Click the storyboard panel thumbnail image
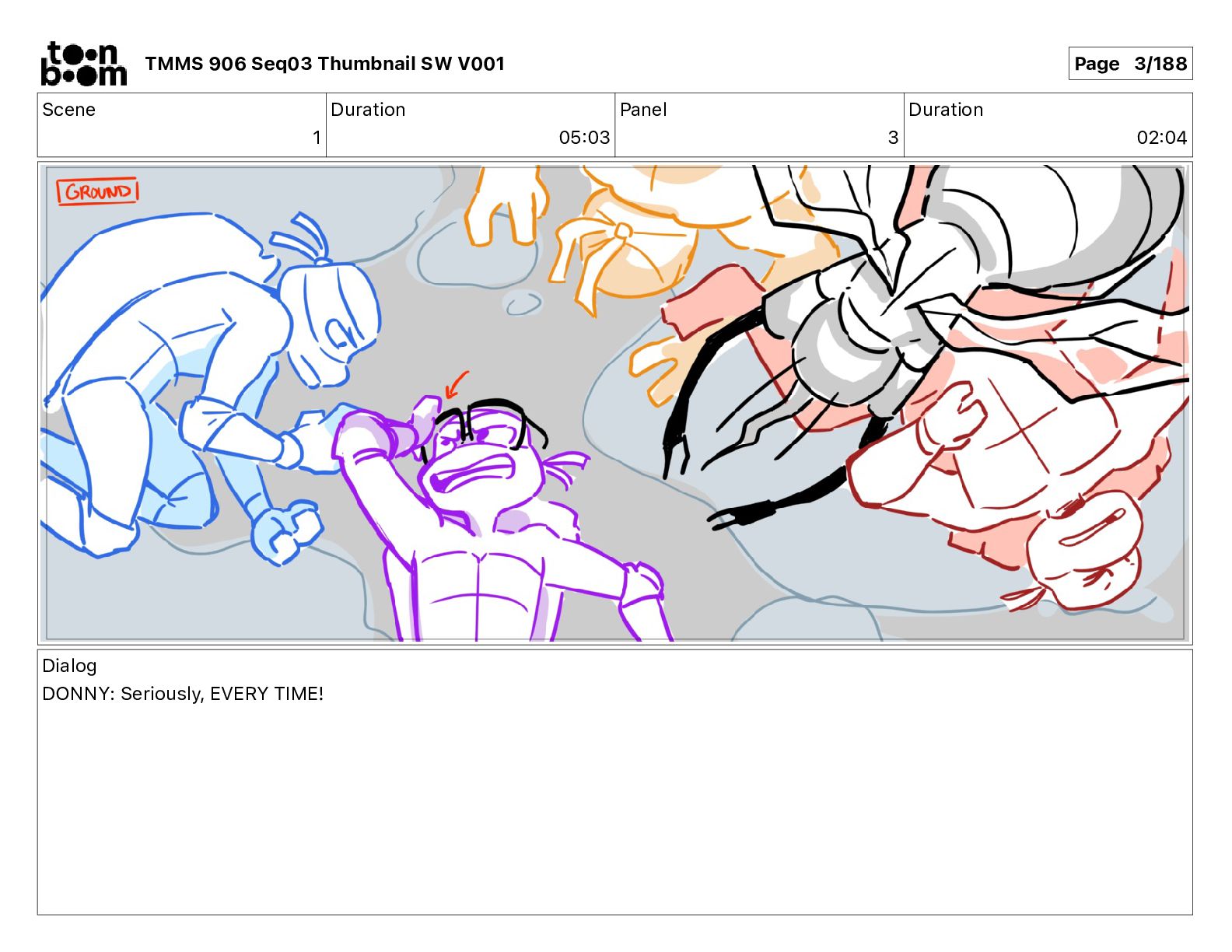Viewport: 1232px width, 952px height. click(615, 403)
